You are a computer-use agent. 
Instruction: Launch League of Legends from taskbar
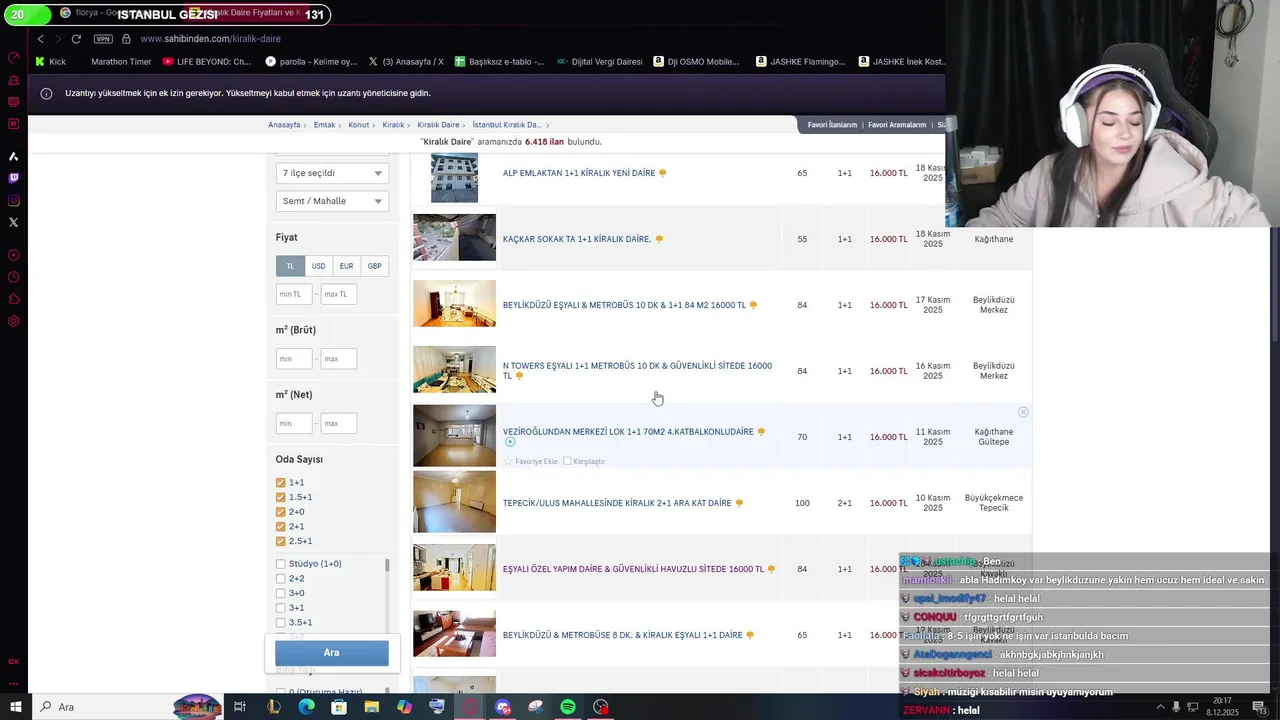273,707
